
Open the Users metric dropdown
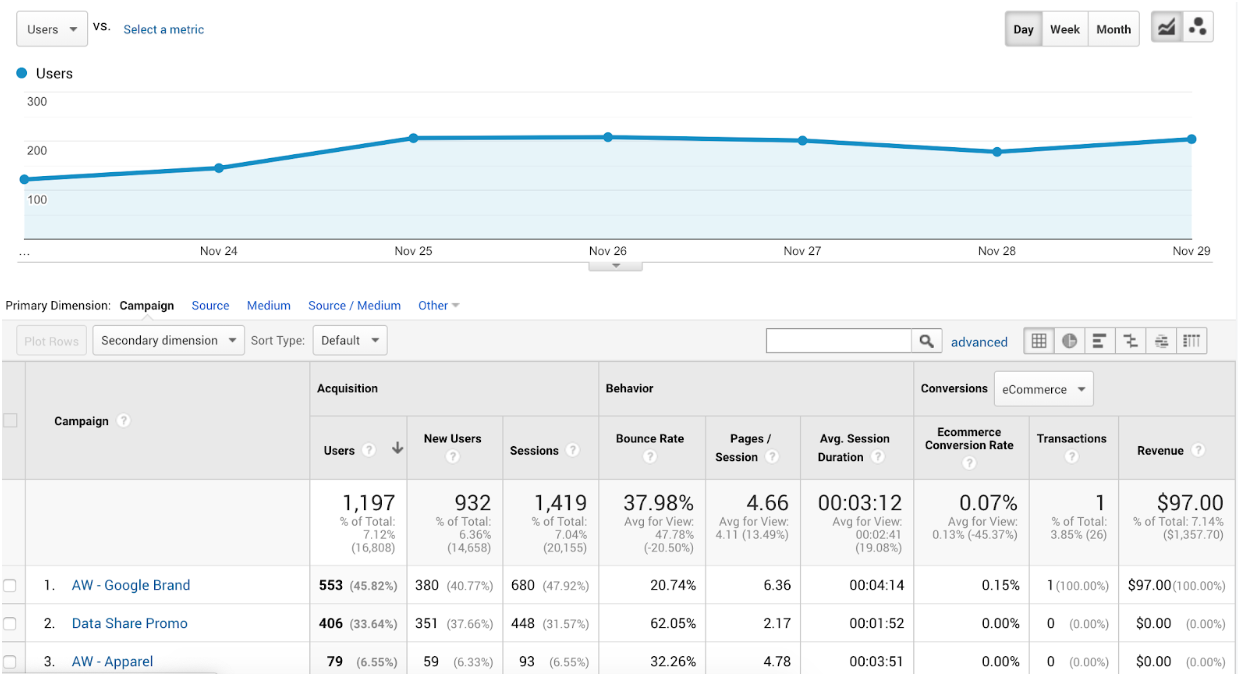pyautogui.click(x=52, y=29)
